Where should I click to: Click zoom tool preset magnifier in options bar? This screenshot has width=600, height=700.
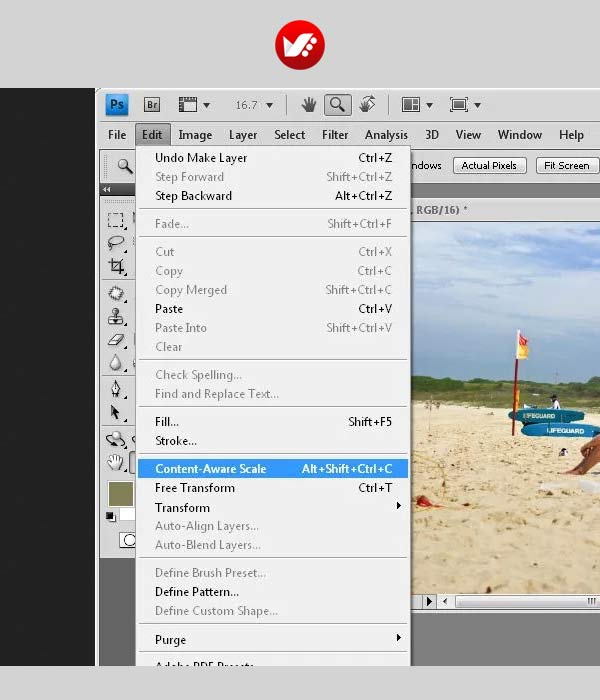coord(125,166)
